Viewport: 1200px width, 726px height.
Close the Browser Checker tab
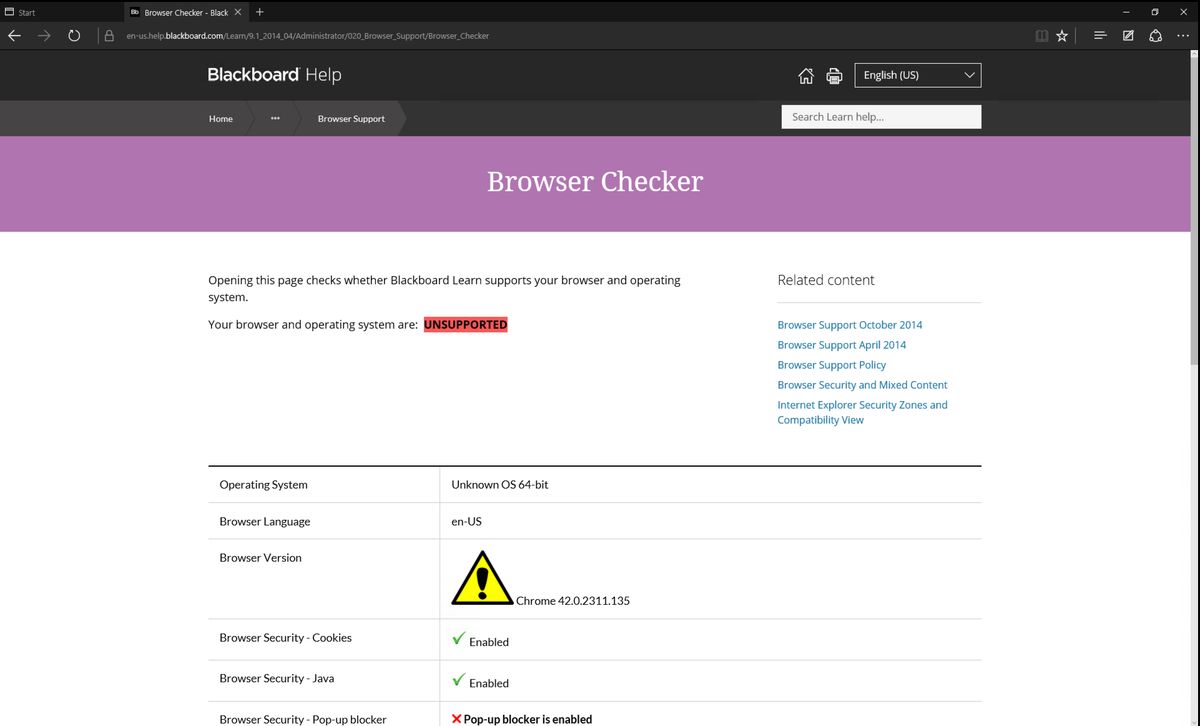pos(238,12)
